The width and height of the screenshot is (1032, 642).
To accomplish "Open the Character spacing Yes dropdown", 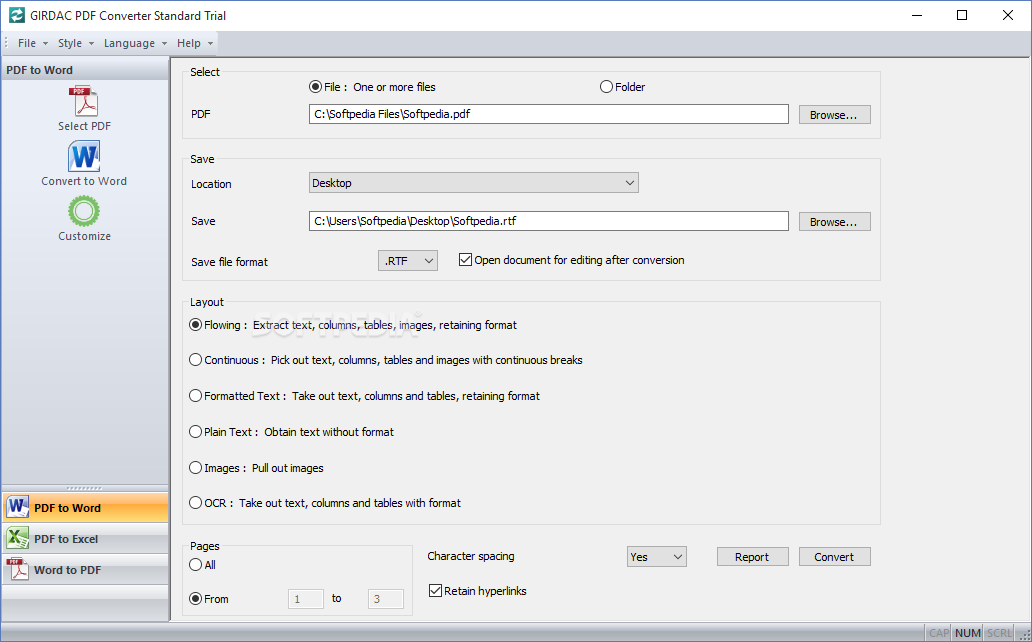I will pyautogui.click(x=656, y=556).
